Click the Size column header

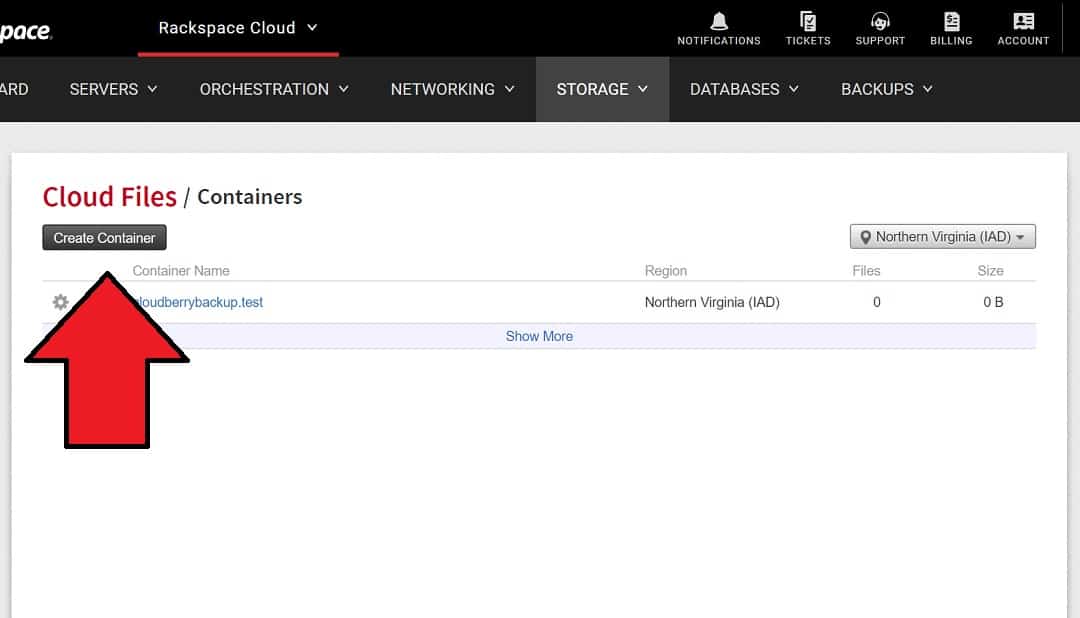tap(990, 271)
